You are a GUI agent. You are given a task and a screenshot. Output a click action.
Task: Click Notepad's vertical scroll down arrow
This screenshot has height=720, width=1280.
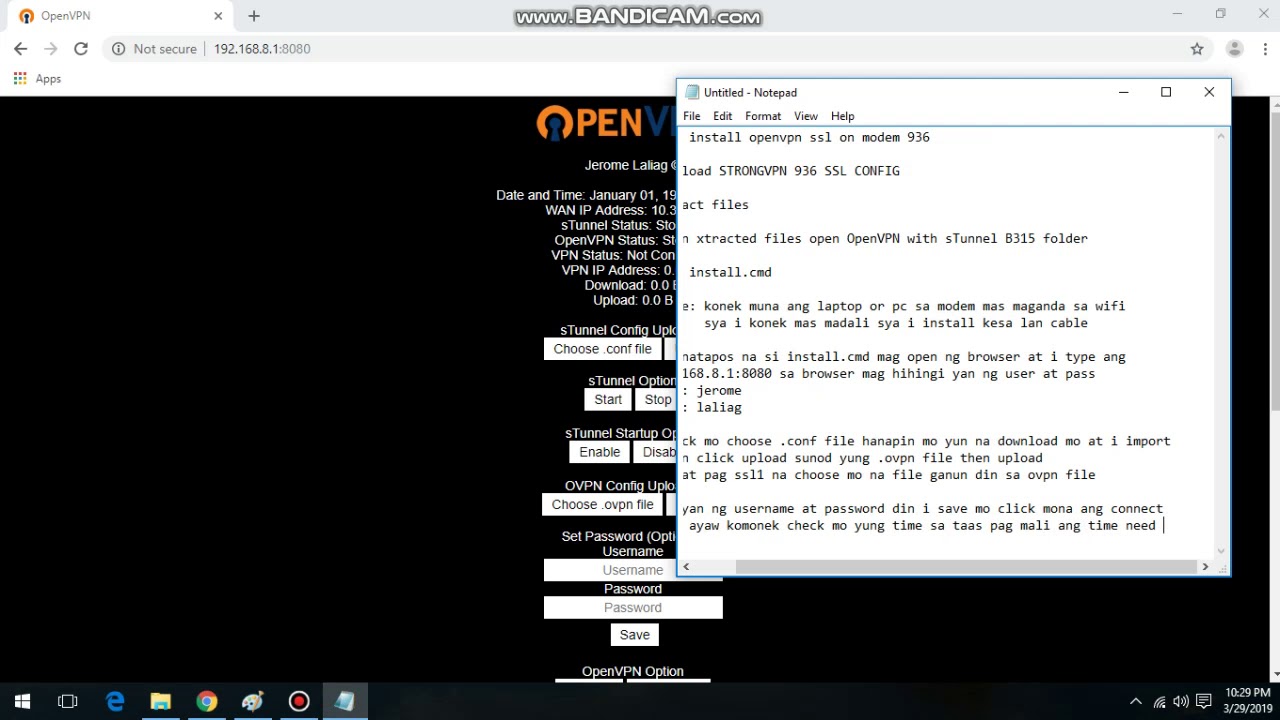(1221, 550)
